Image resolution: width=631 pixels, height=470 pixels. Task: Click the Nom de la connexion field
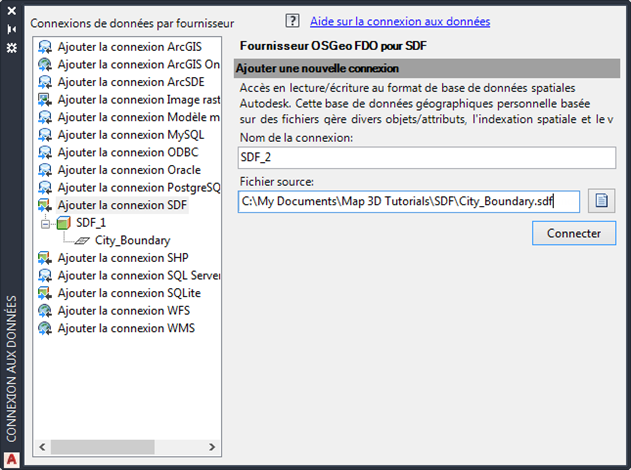427,158
